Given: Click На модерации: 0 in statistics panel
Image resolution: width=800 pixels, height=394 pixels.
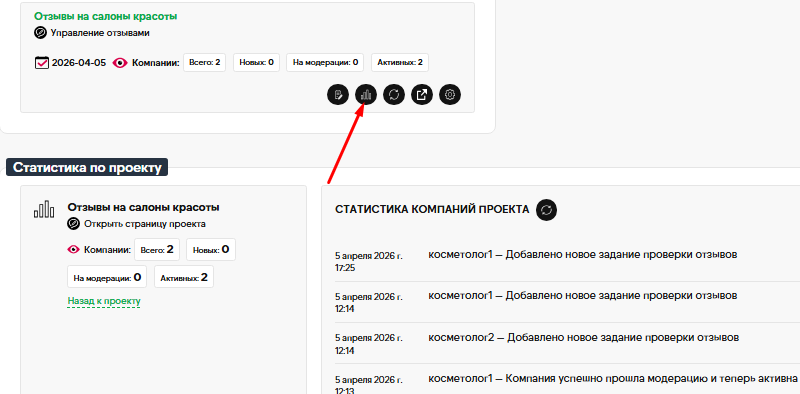Looking at the screenshot, I should 107,277.
